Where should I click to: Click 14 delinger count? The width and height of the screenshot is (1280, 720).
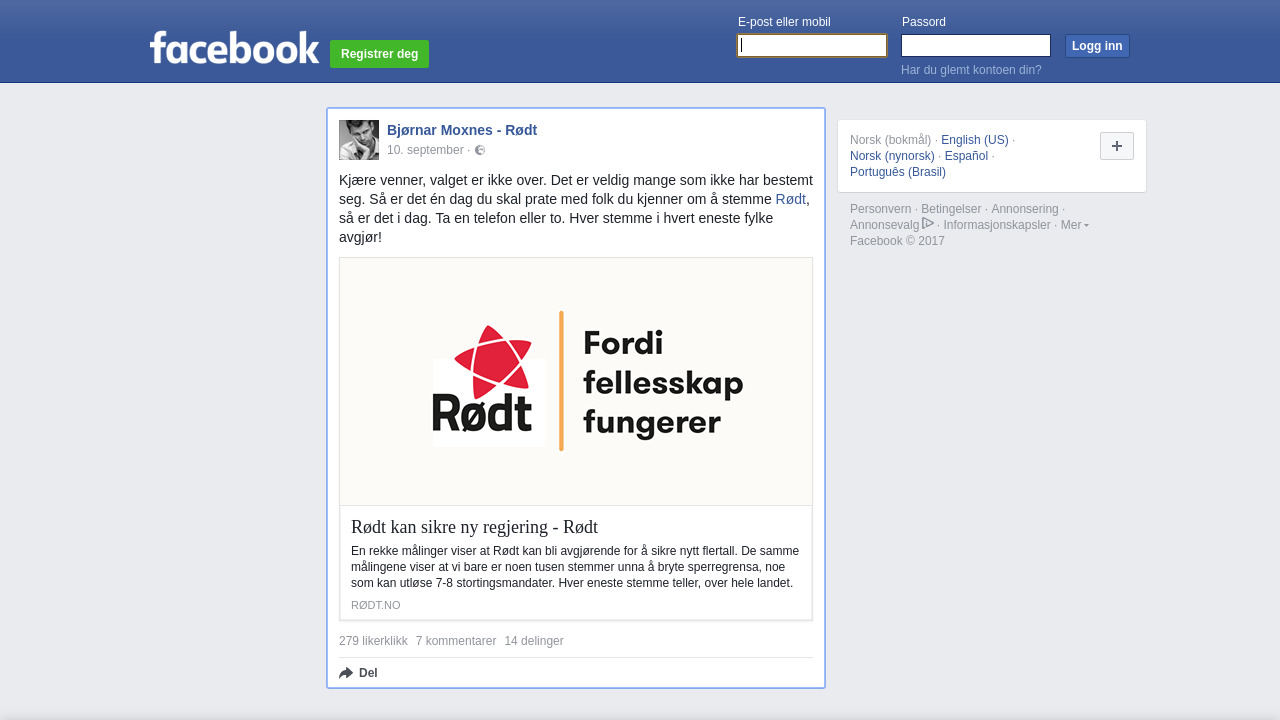534,641
